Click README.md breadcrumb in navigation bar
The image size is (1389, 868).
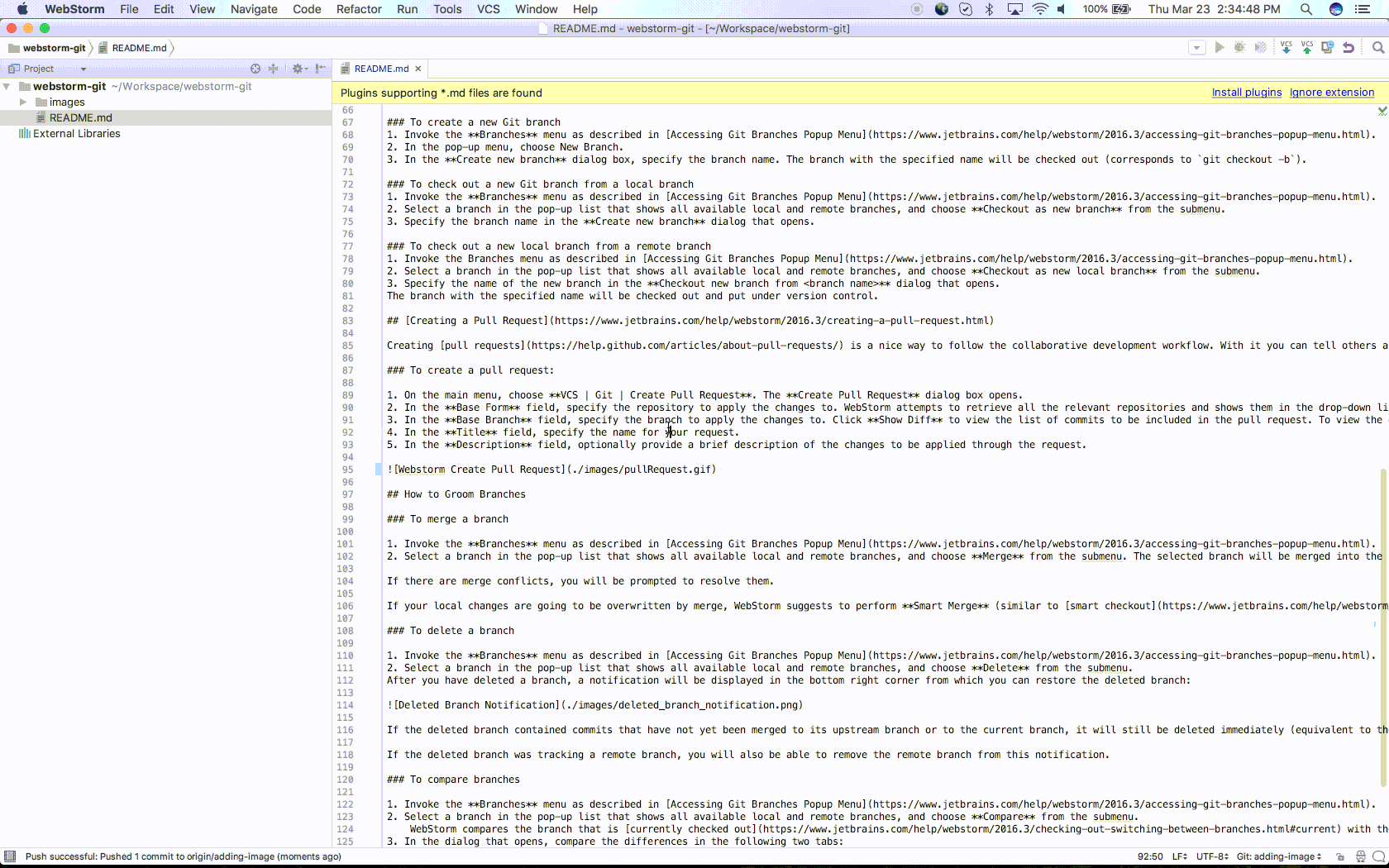133,48
